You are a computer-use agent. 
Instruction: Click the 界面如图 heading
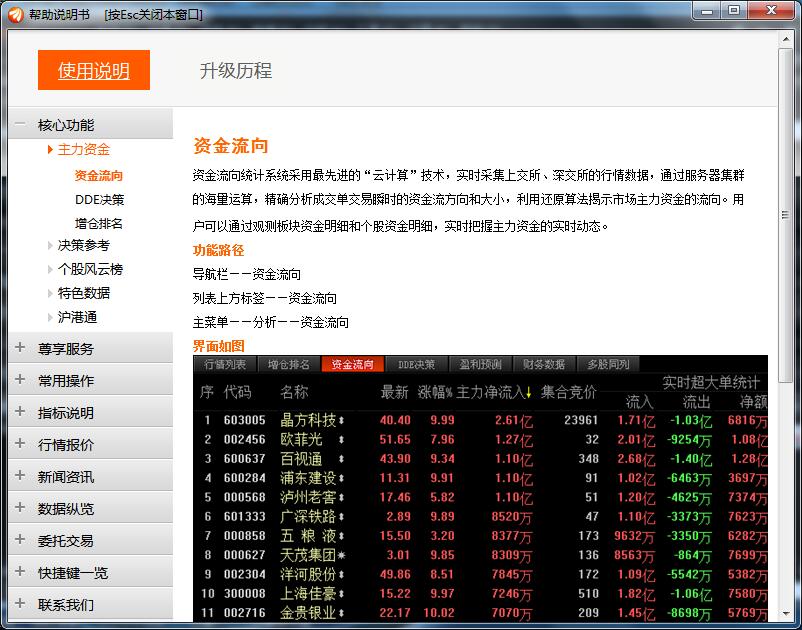click(218, 346)
